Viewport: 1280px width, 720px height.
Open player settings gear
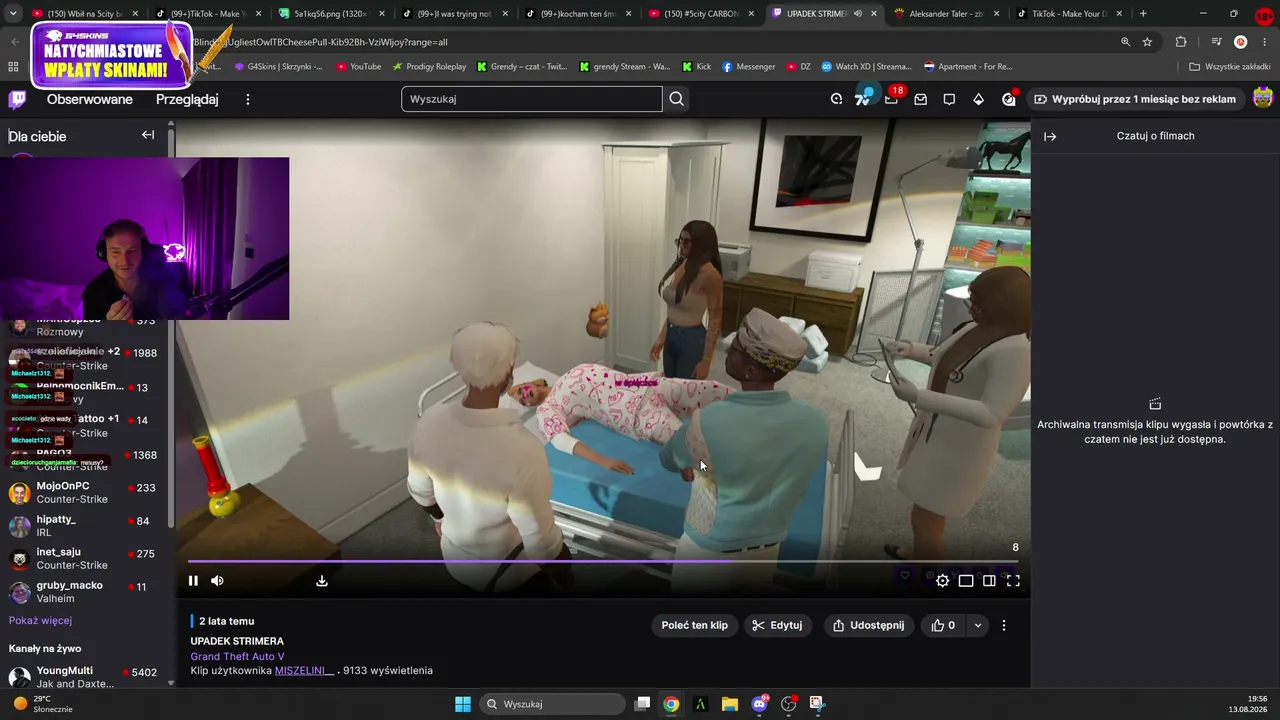(942, 580)
